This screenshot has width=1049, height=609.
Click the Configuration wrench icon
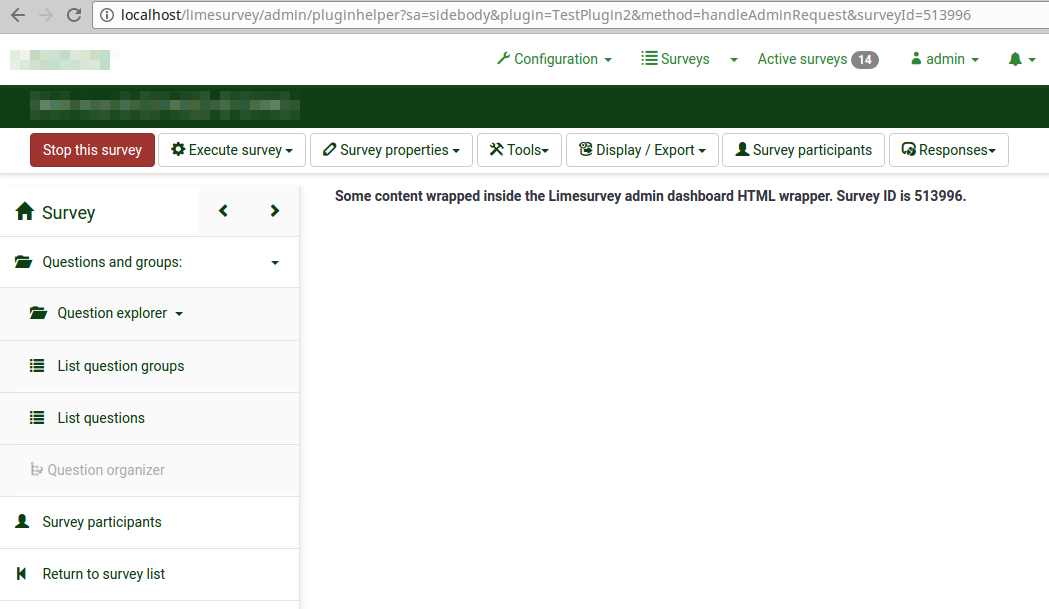point(503,58)
